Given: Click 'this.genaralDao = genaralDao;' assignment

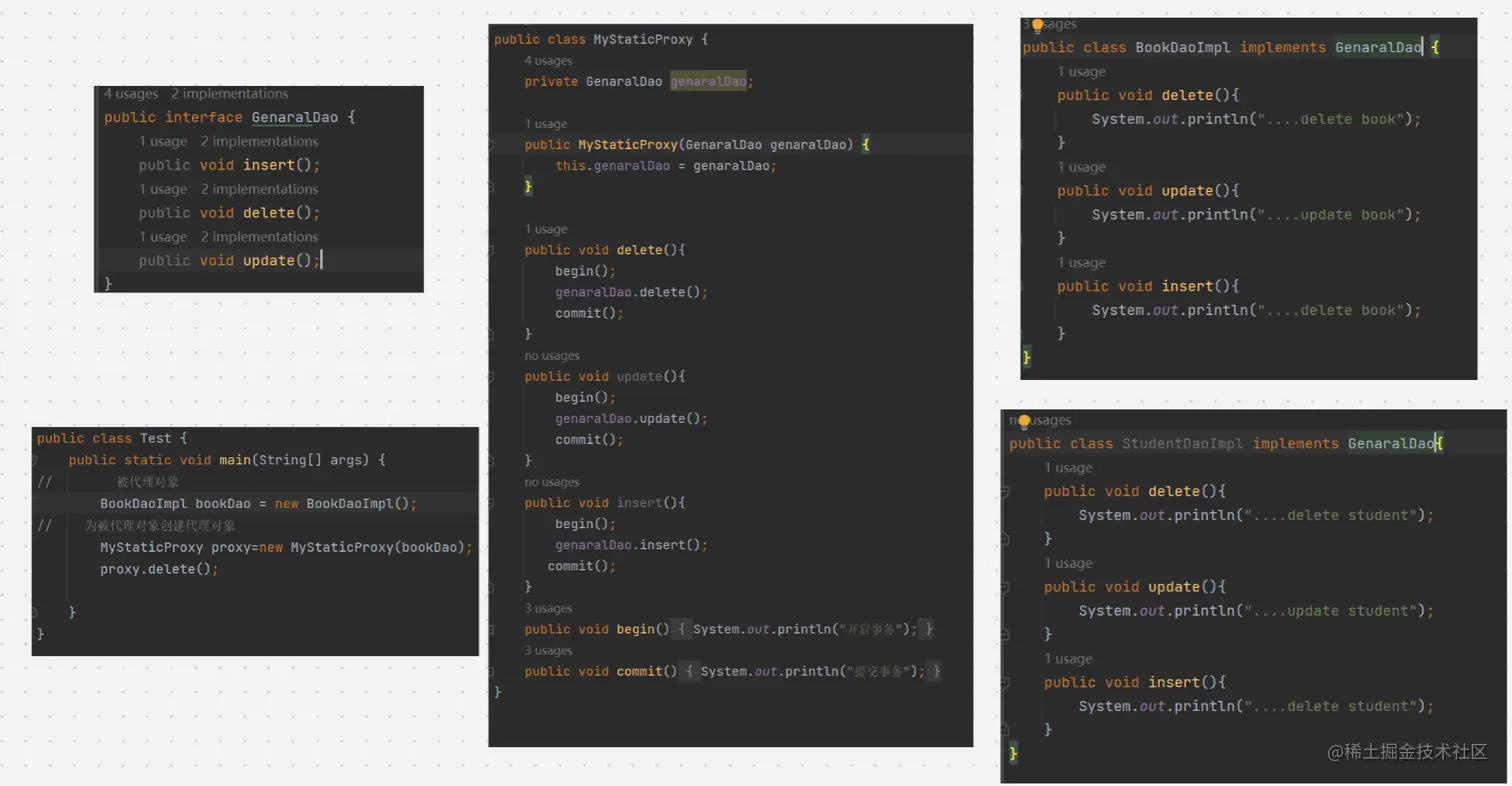Looking at the screenshot, I should pyautogui.click(x=667, y=166).
